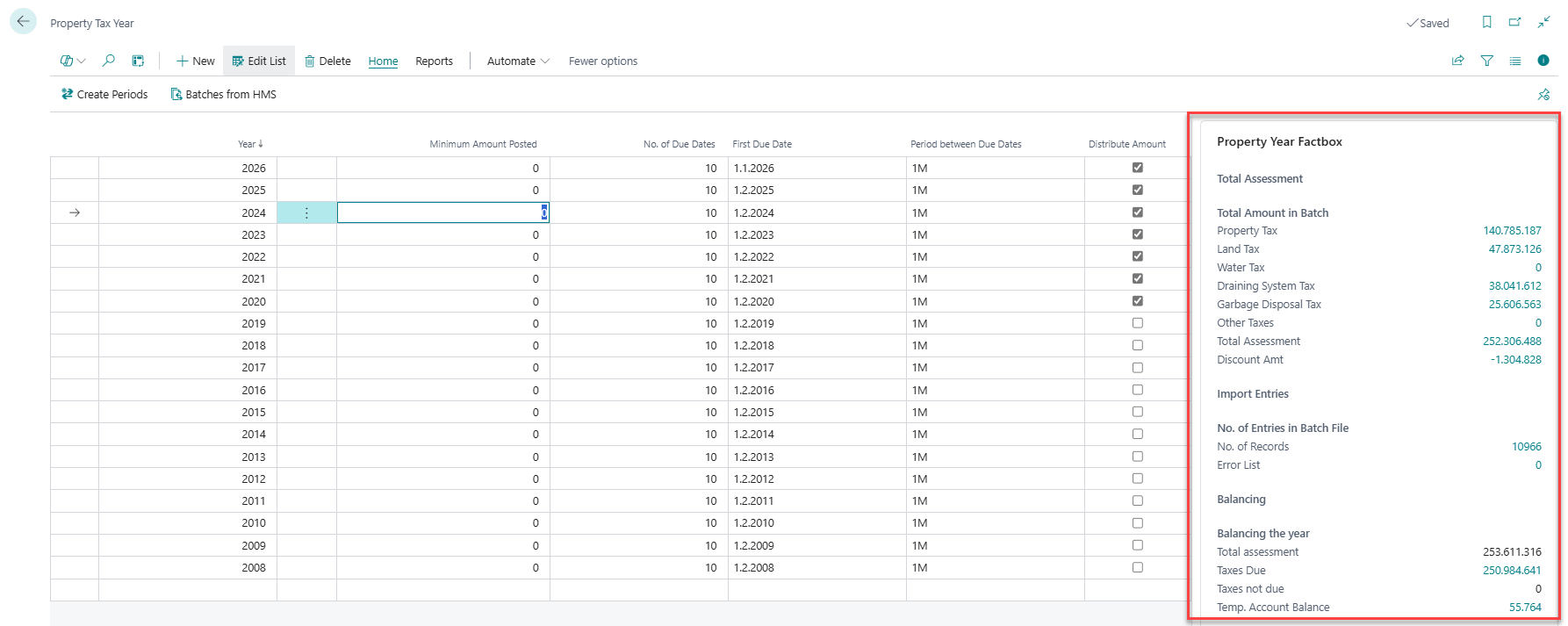Open row options for year 2024
This screenshot has height=626, width=1568.
click(306, 212)
